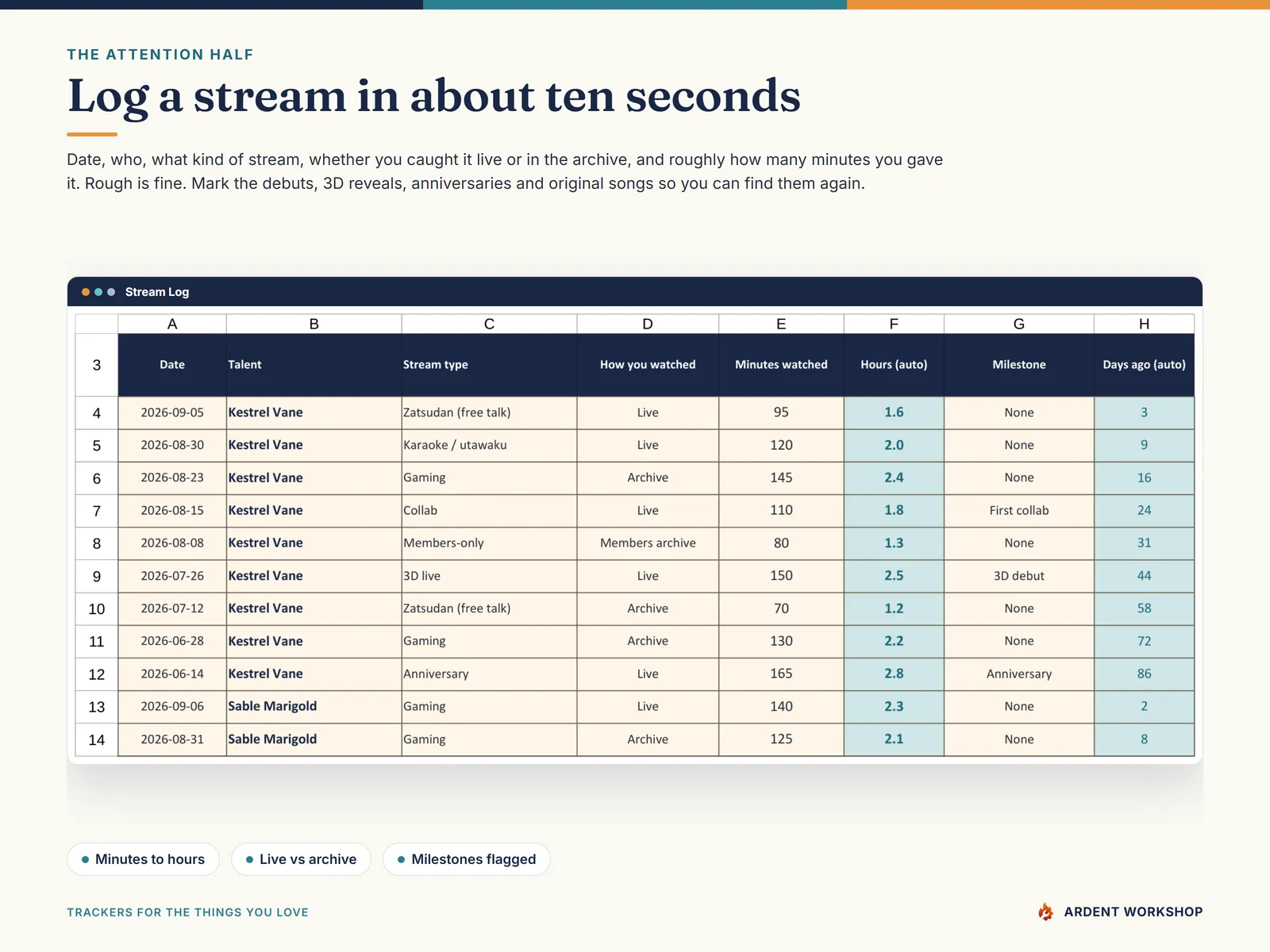Click the 'Hours (auto)' header cell

894,365
